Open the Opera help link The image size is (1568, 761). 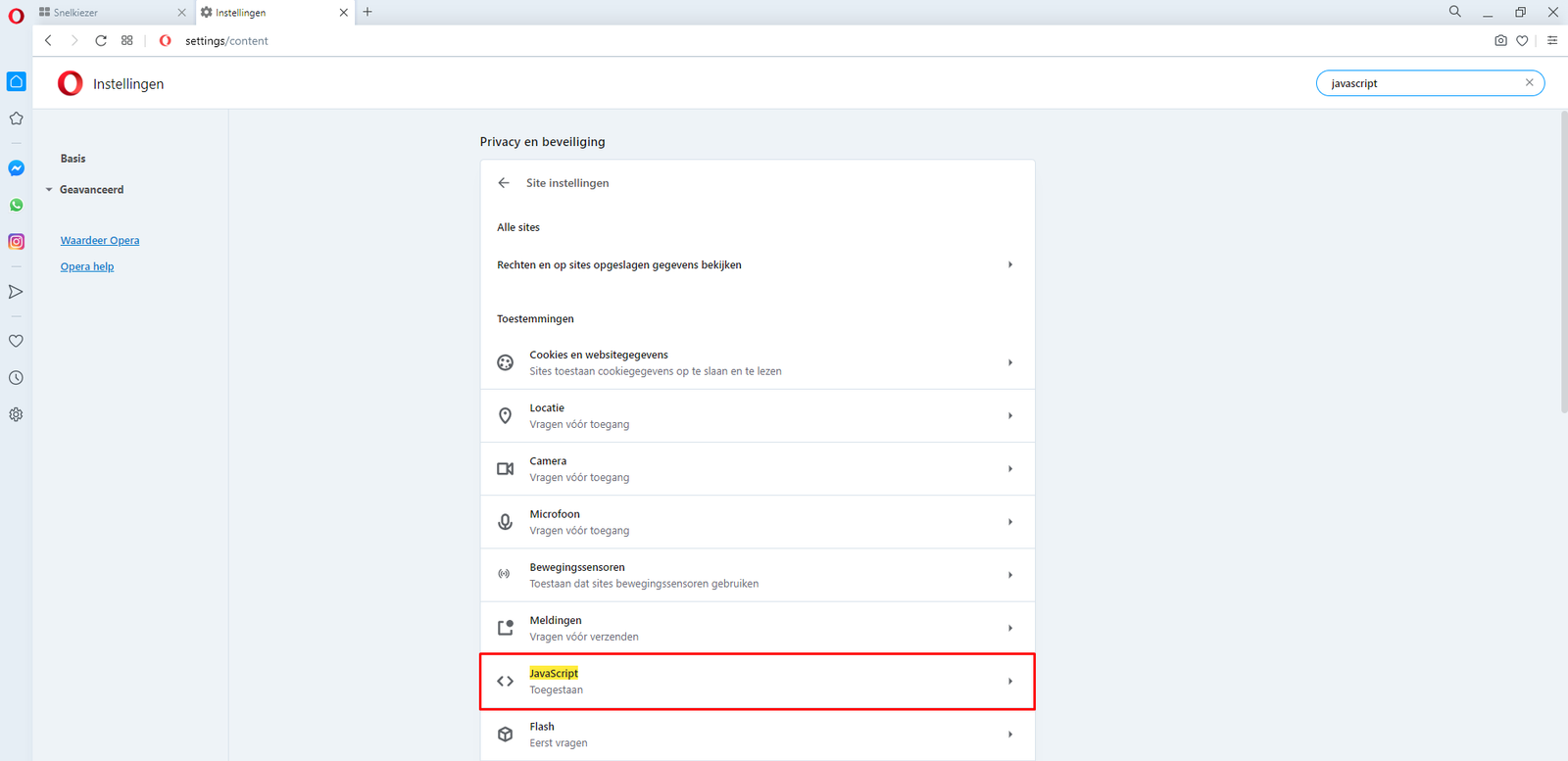click(87, 267)
